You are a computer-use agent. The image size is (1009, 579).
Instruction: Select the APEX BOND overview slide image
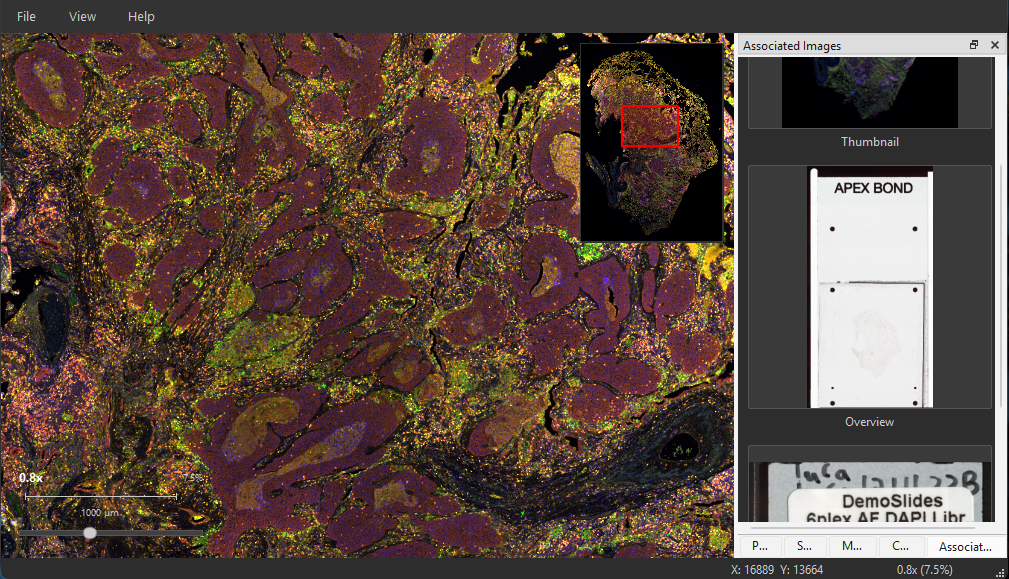(870, 287)
